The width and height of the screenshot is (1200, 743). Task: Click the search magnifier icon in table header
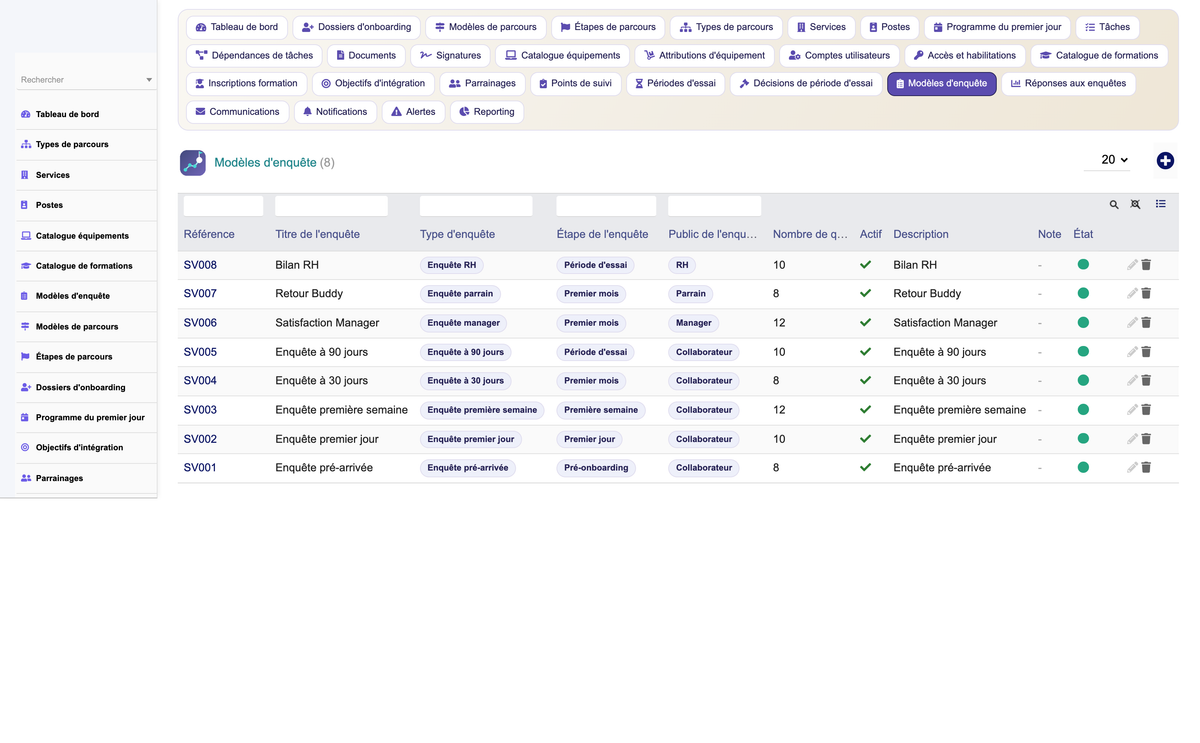(1114, 204)
